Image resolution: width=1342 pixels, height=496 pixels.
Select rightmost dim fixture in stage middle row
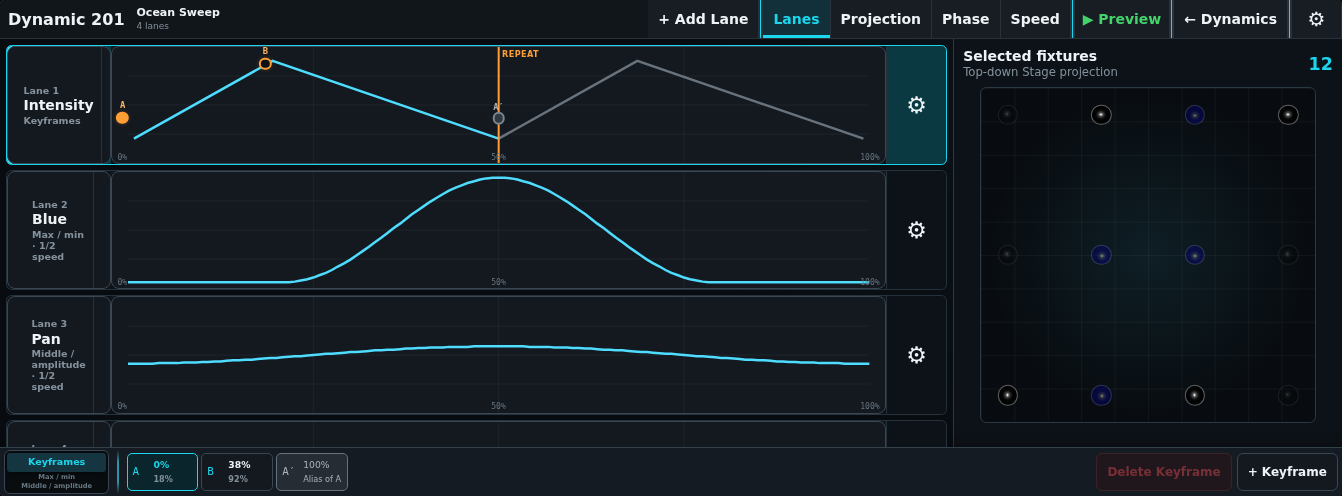point(1288,255)
